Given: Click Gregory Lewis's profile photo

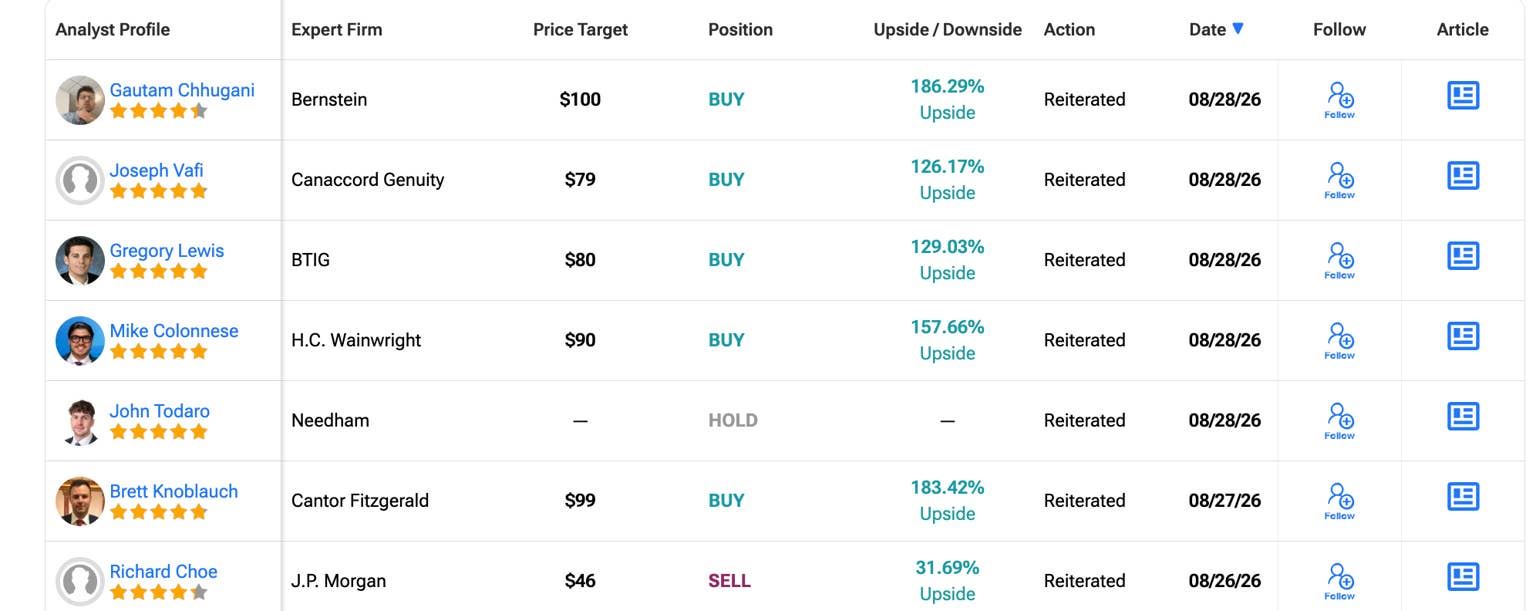Looking at the screenshot, I should tap(80, 260).
